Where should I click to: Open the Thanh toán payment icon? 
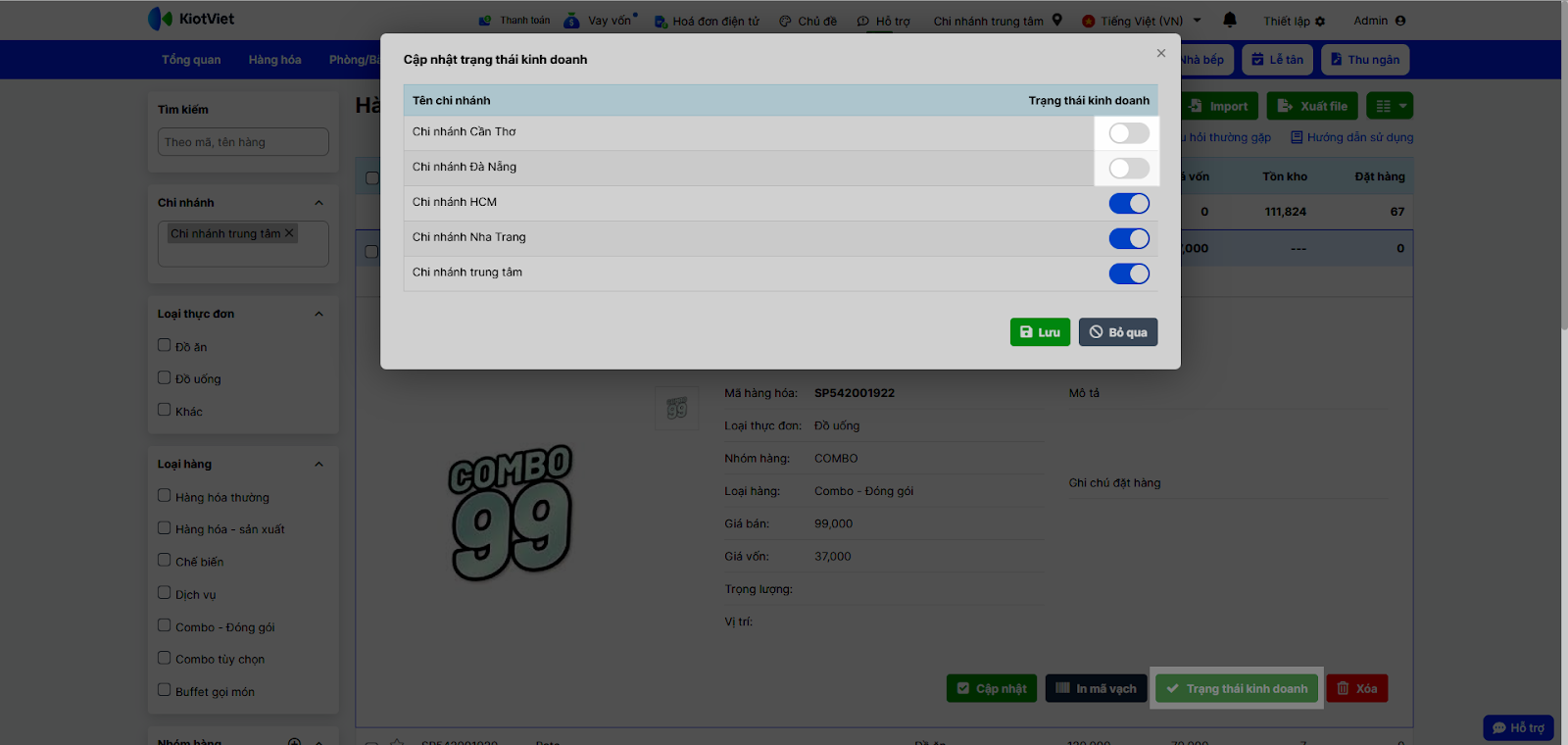[485, 21]
